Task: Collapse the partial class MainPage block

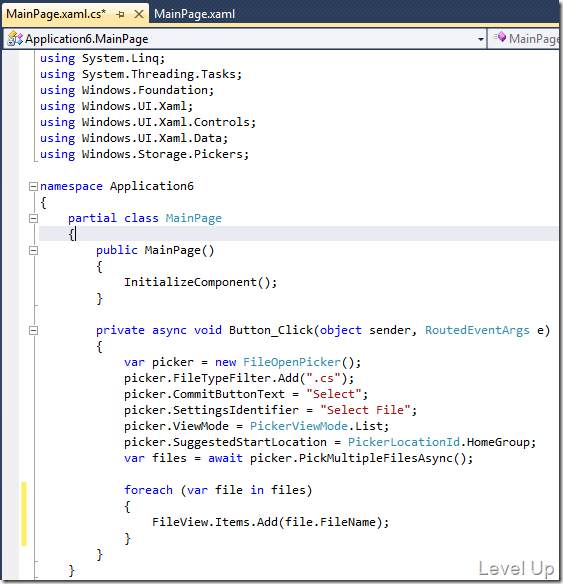Action: click(34, 218)
